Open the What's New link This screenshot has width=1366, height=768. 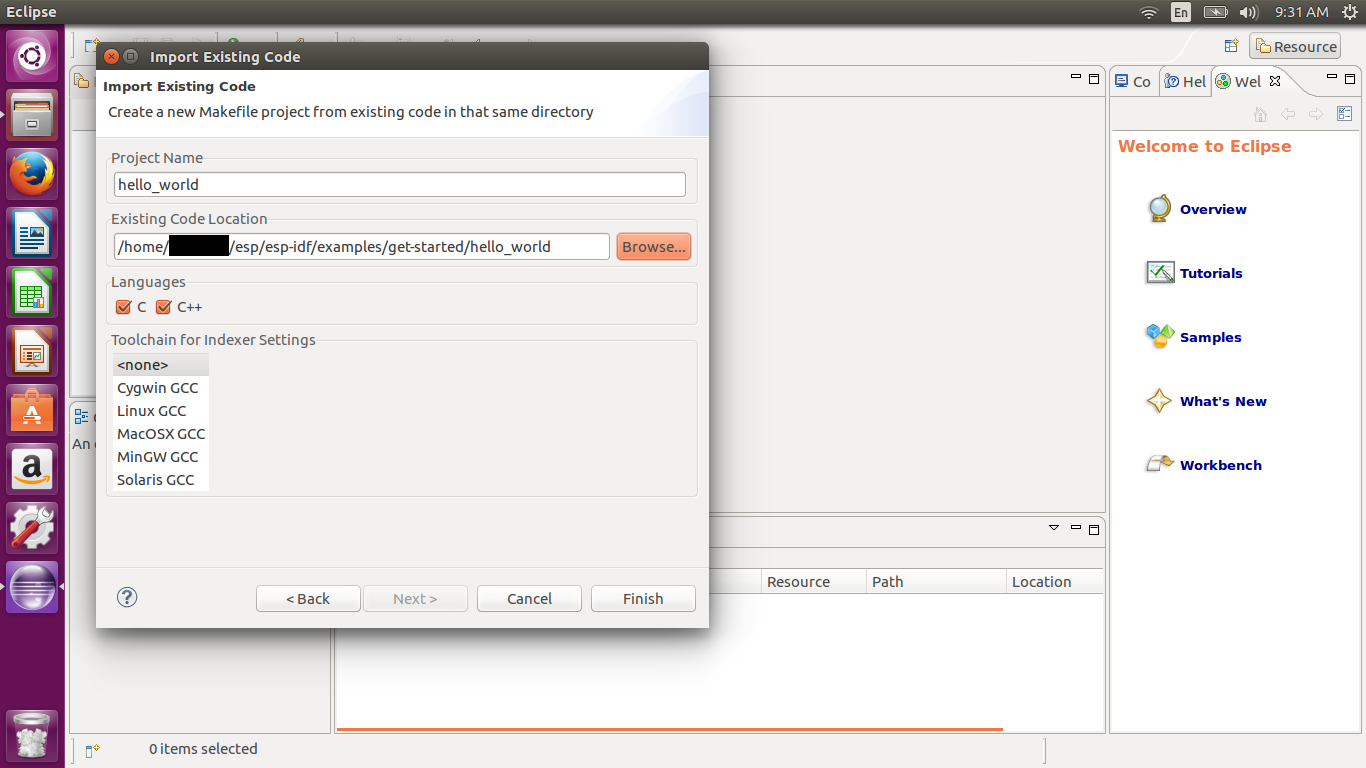1223,401
